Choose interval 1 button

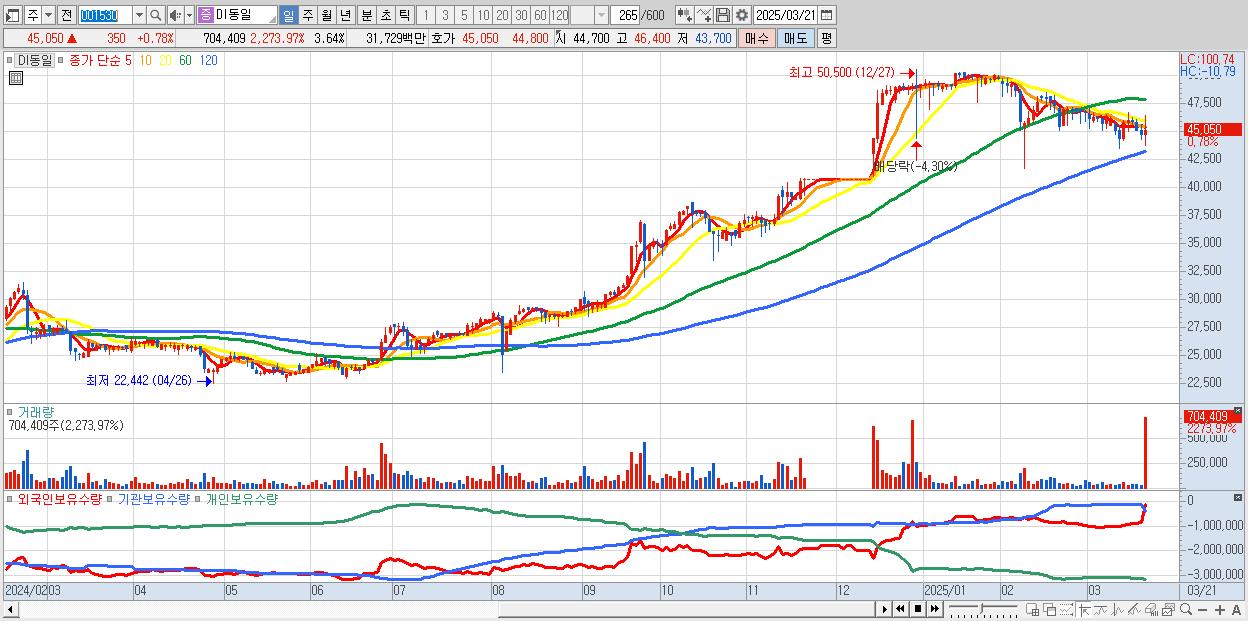coord(426,15)
